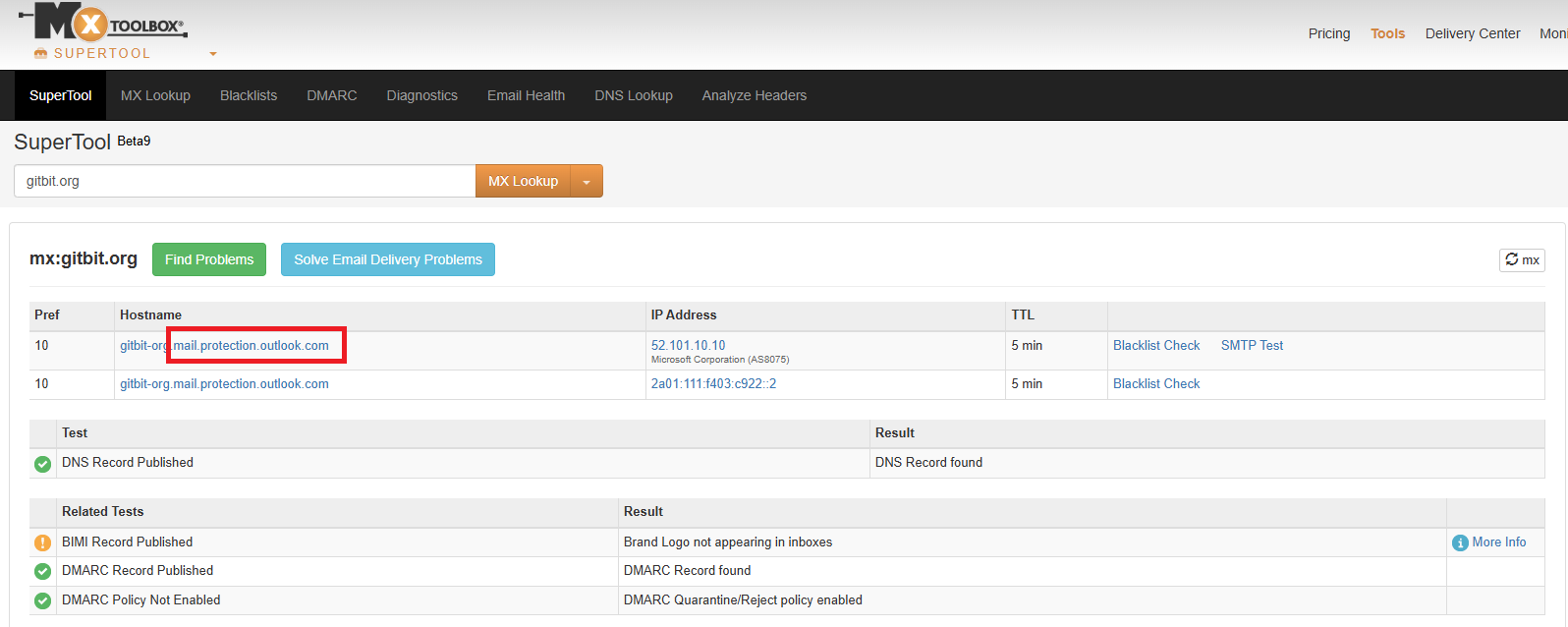Click the blue info icon beside More Info
The width and height of the screenshot is (1568, 627).
click(x=1460, y=542)
